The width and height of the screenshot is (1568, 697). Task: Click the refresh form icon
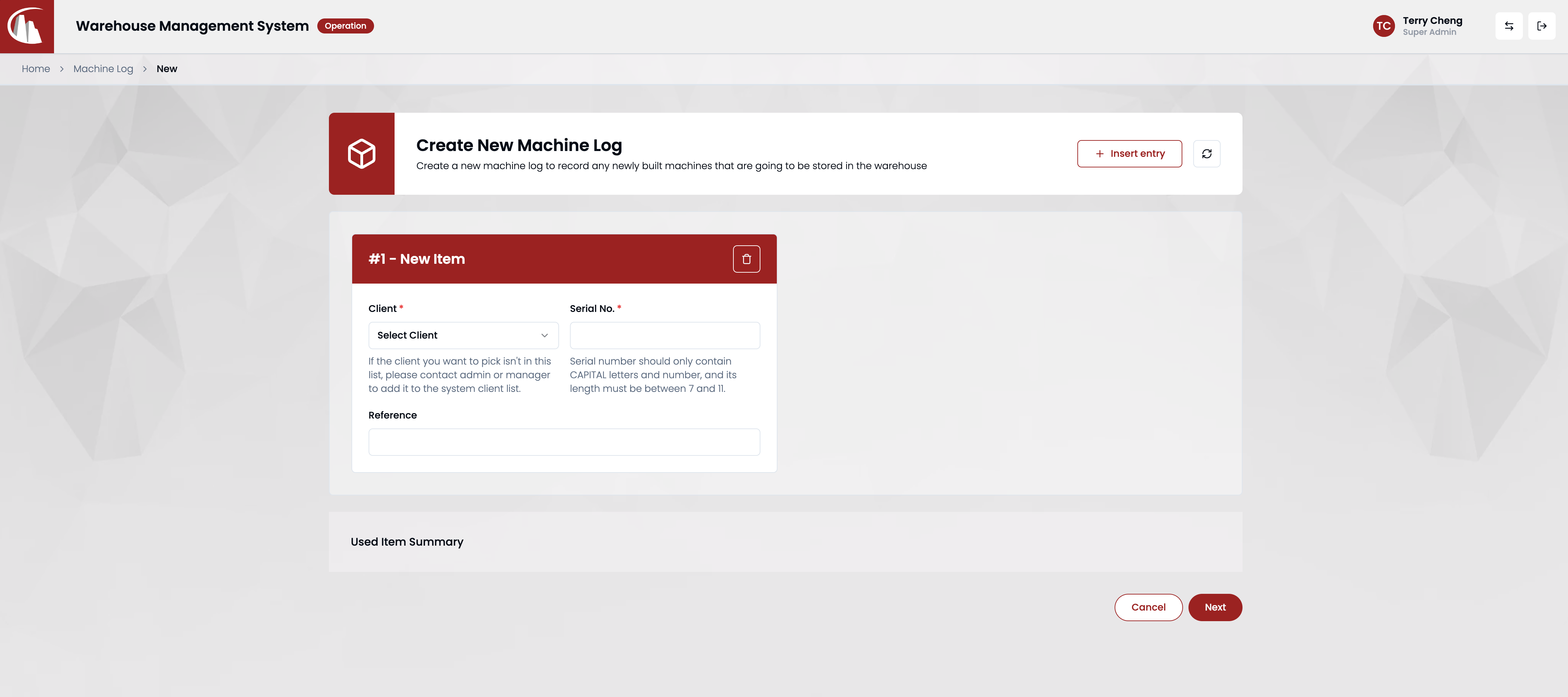pos(1207,154)
